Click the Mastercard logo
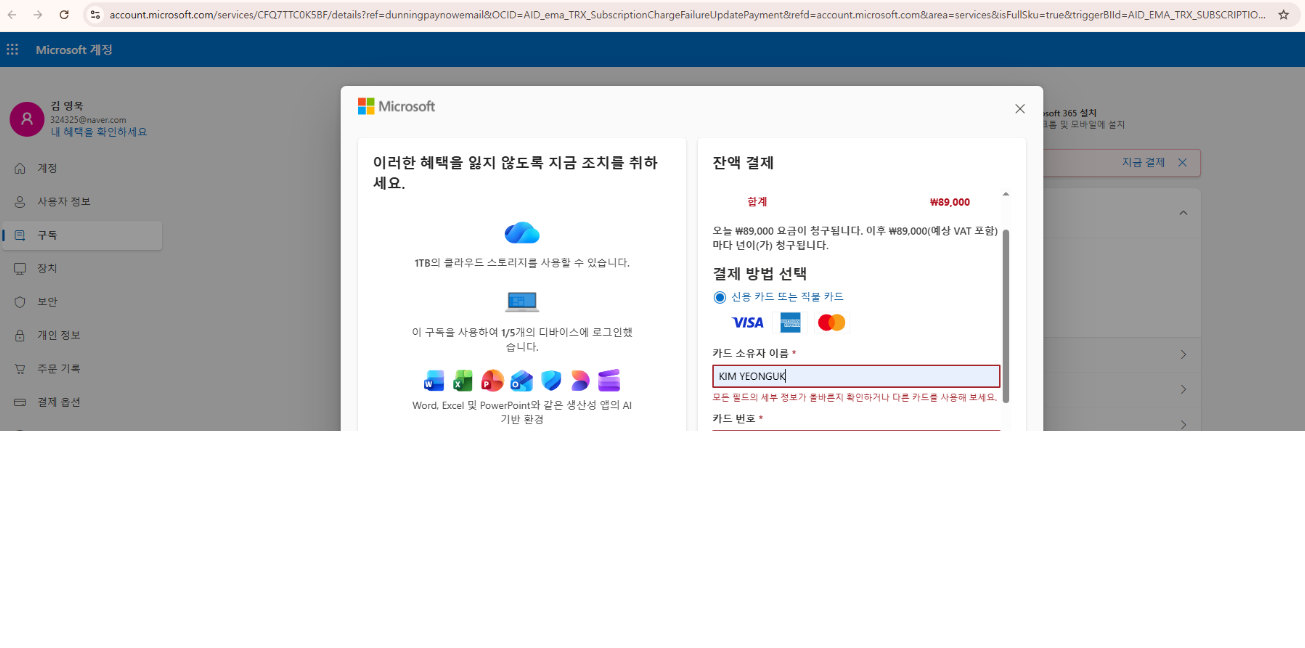 click(x=832, y=323)
